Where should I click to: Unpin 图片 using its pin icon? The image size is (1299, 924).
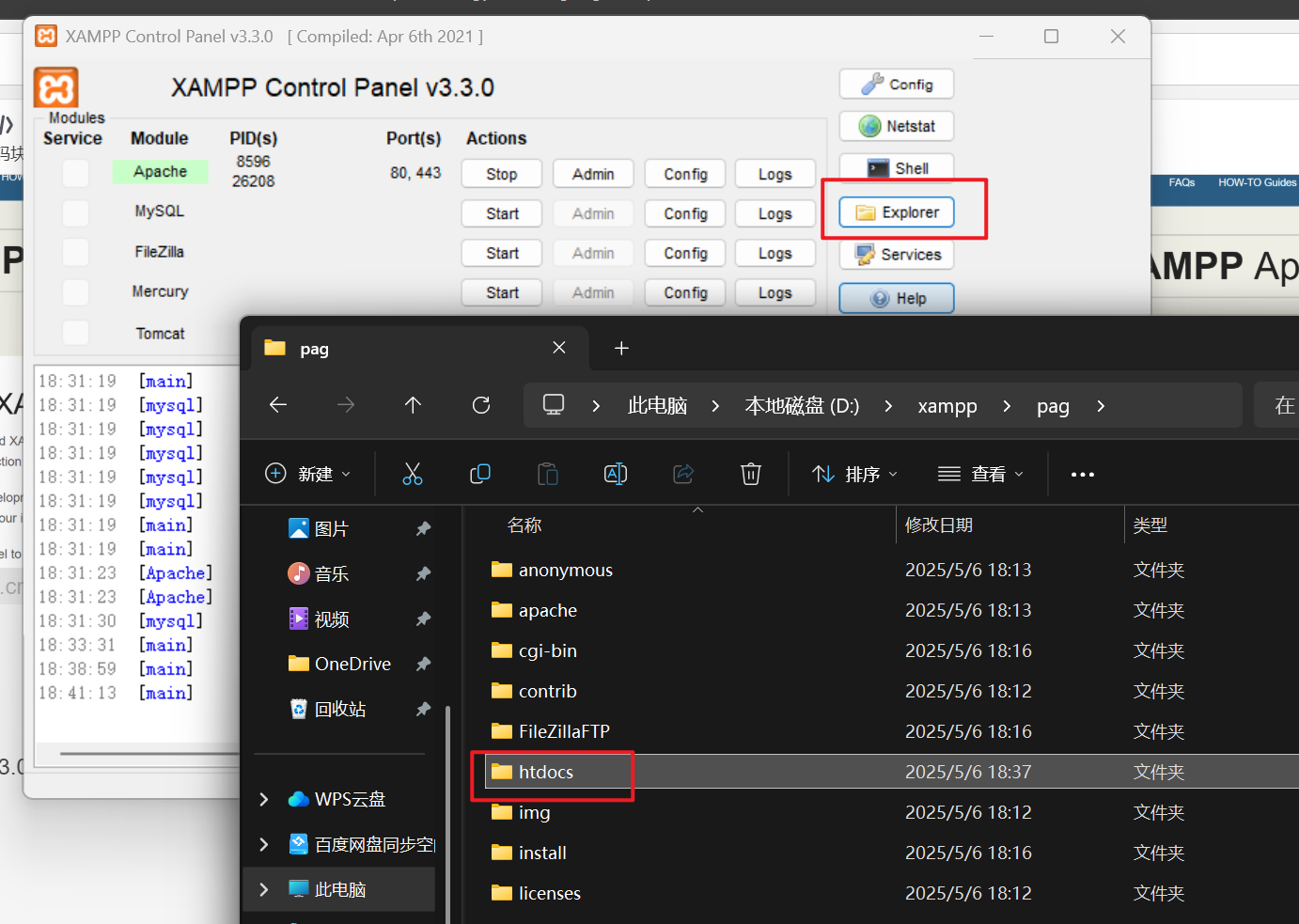pos(423,529)
